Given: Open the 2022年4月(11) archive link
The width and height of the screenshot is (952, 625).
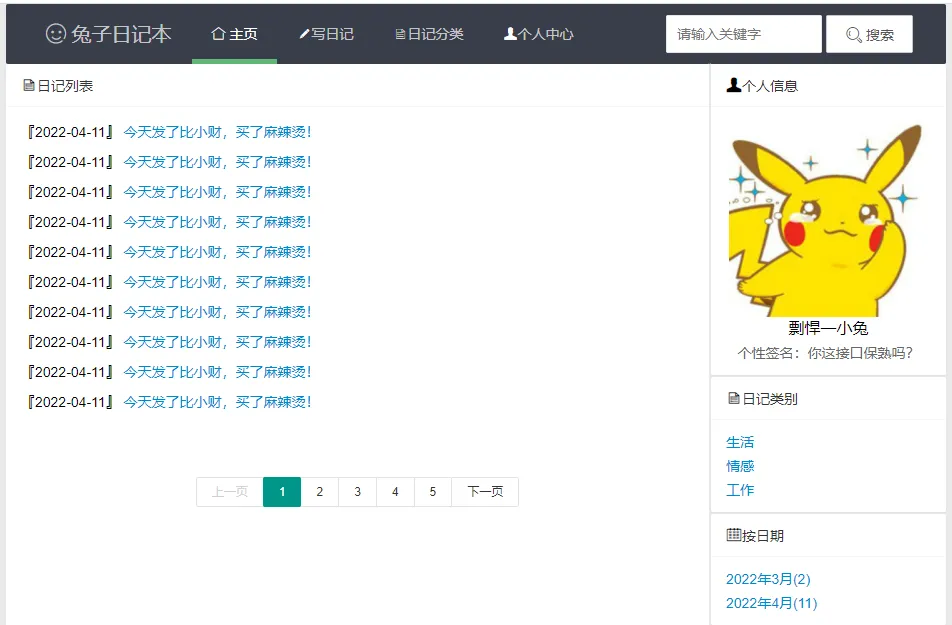Looking at the screenshot, I should (772, 603).
